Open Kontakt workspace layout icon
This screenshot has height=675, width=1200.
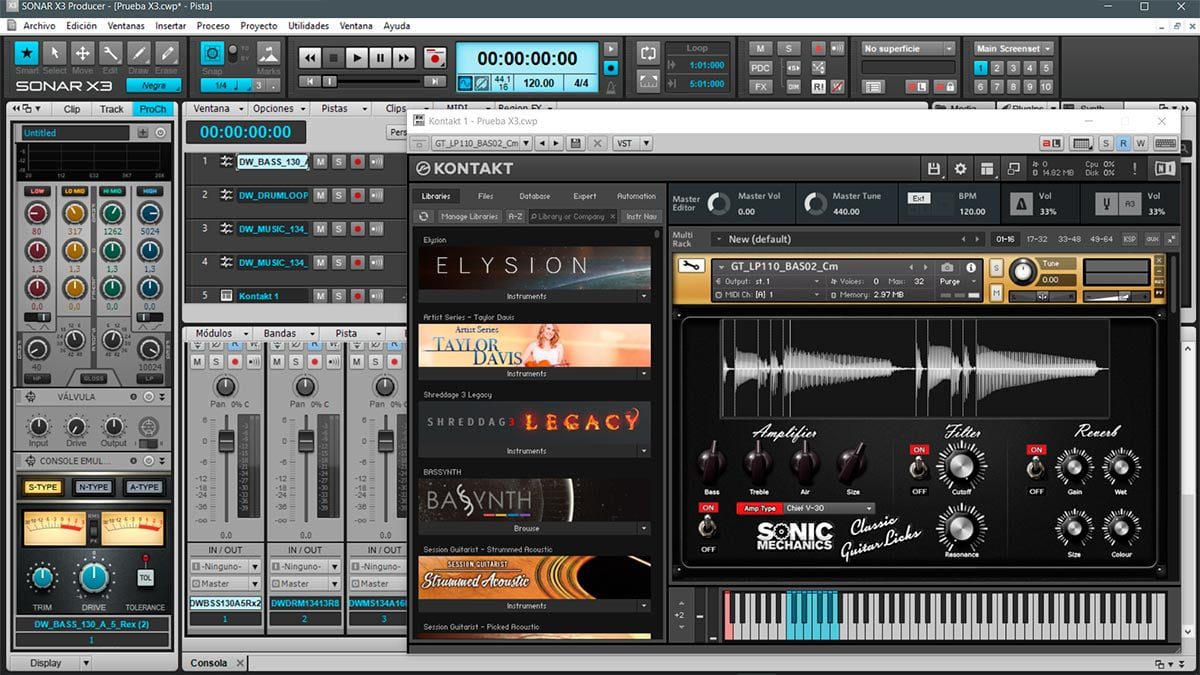988,169
